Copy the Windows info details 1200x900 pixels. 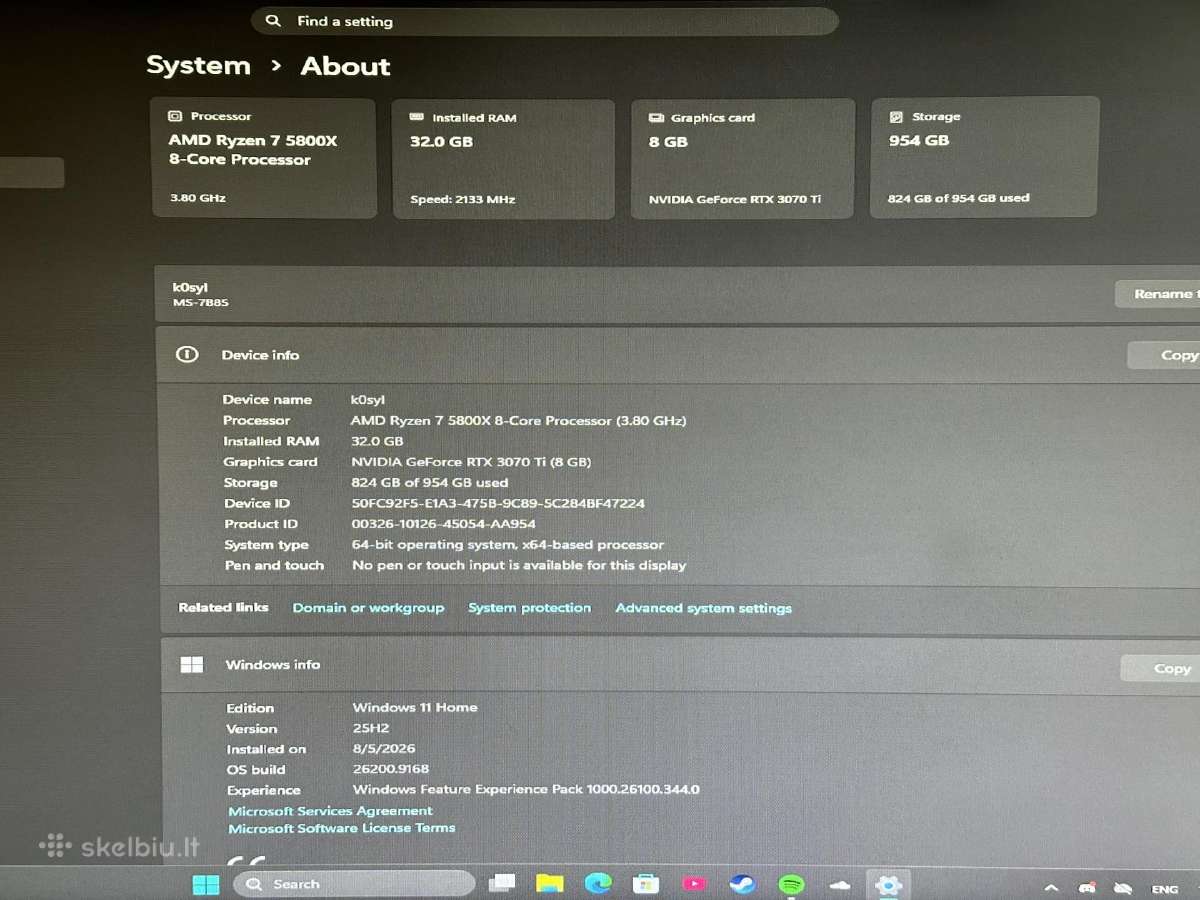click(1162, 668)
